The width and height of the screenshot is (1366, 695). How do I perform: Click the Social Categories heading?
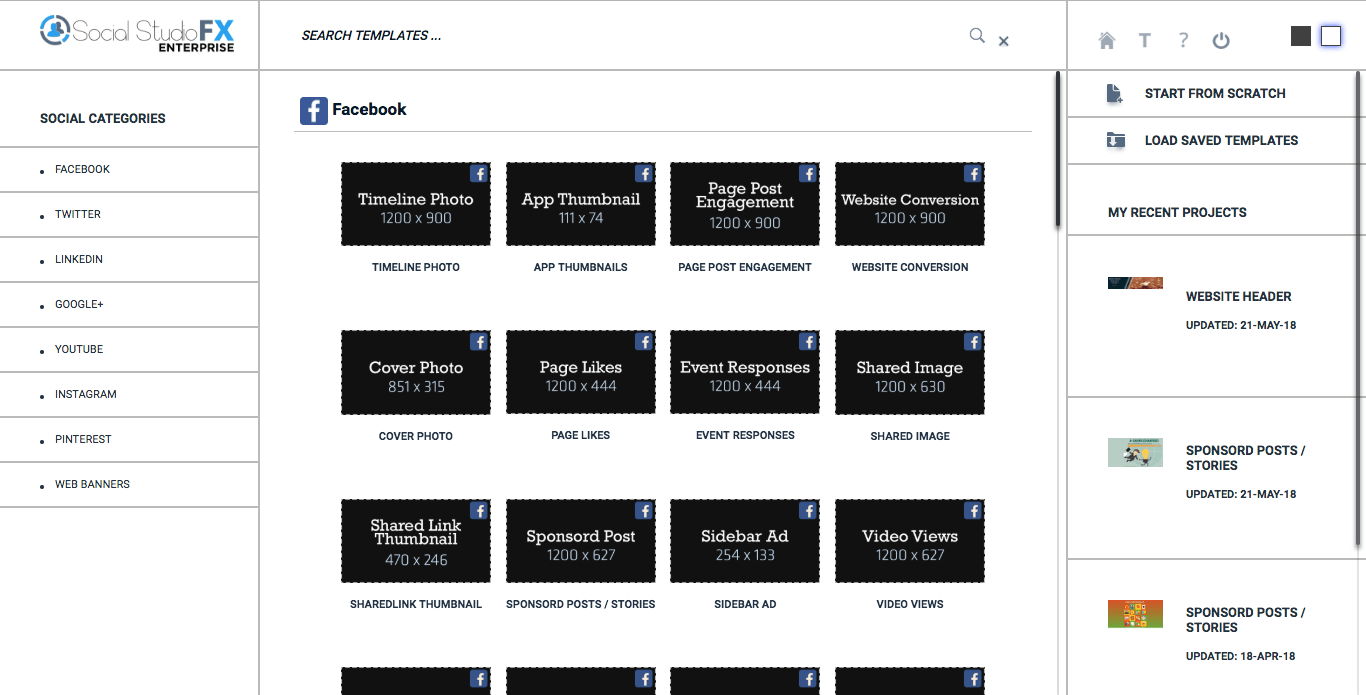click(103, 119)
